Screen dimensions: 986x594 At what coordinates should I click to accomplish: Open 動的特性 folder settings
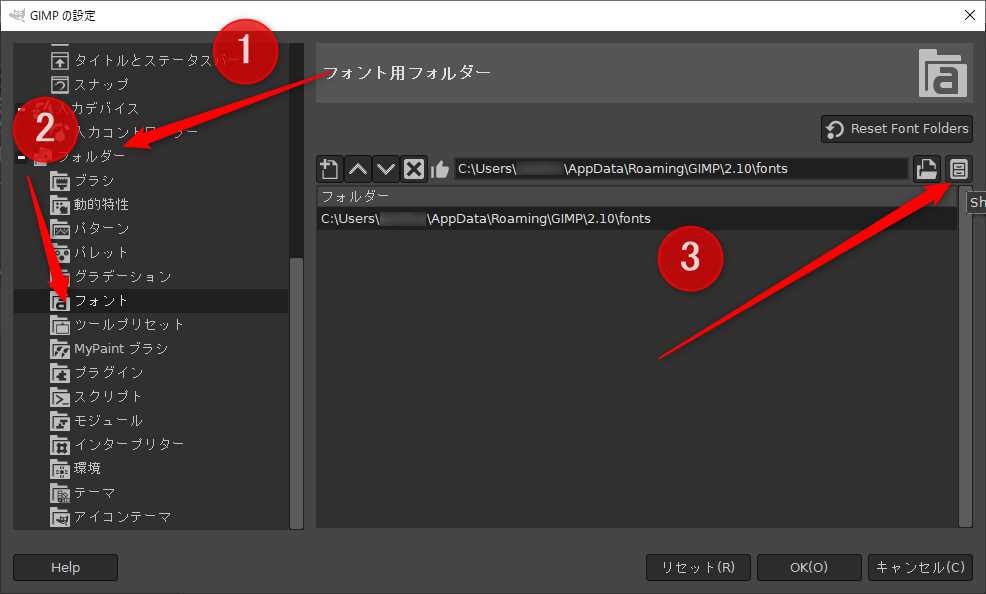point(89,205)
